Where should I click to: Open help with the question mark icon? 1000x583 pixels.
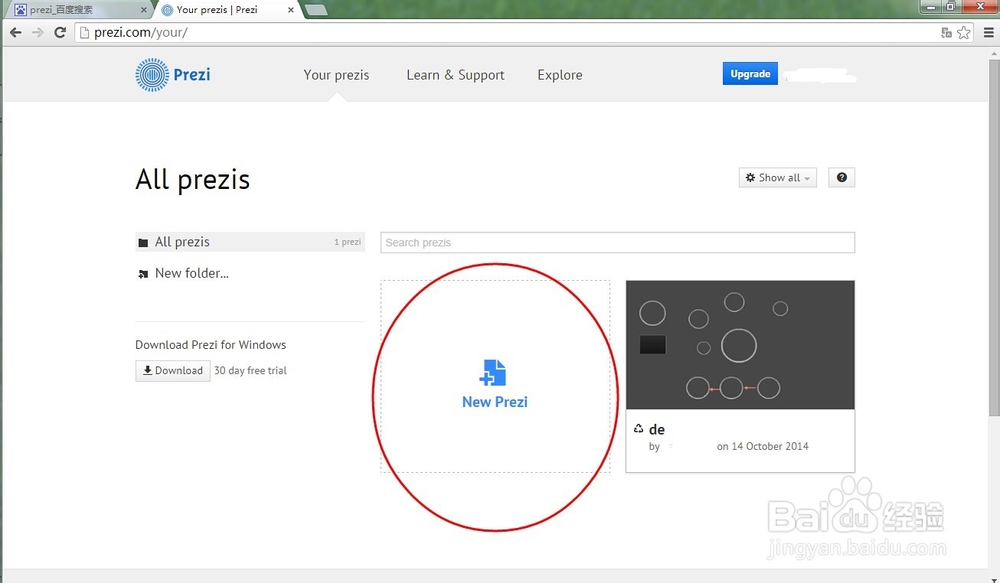842,177
